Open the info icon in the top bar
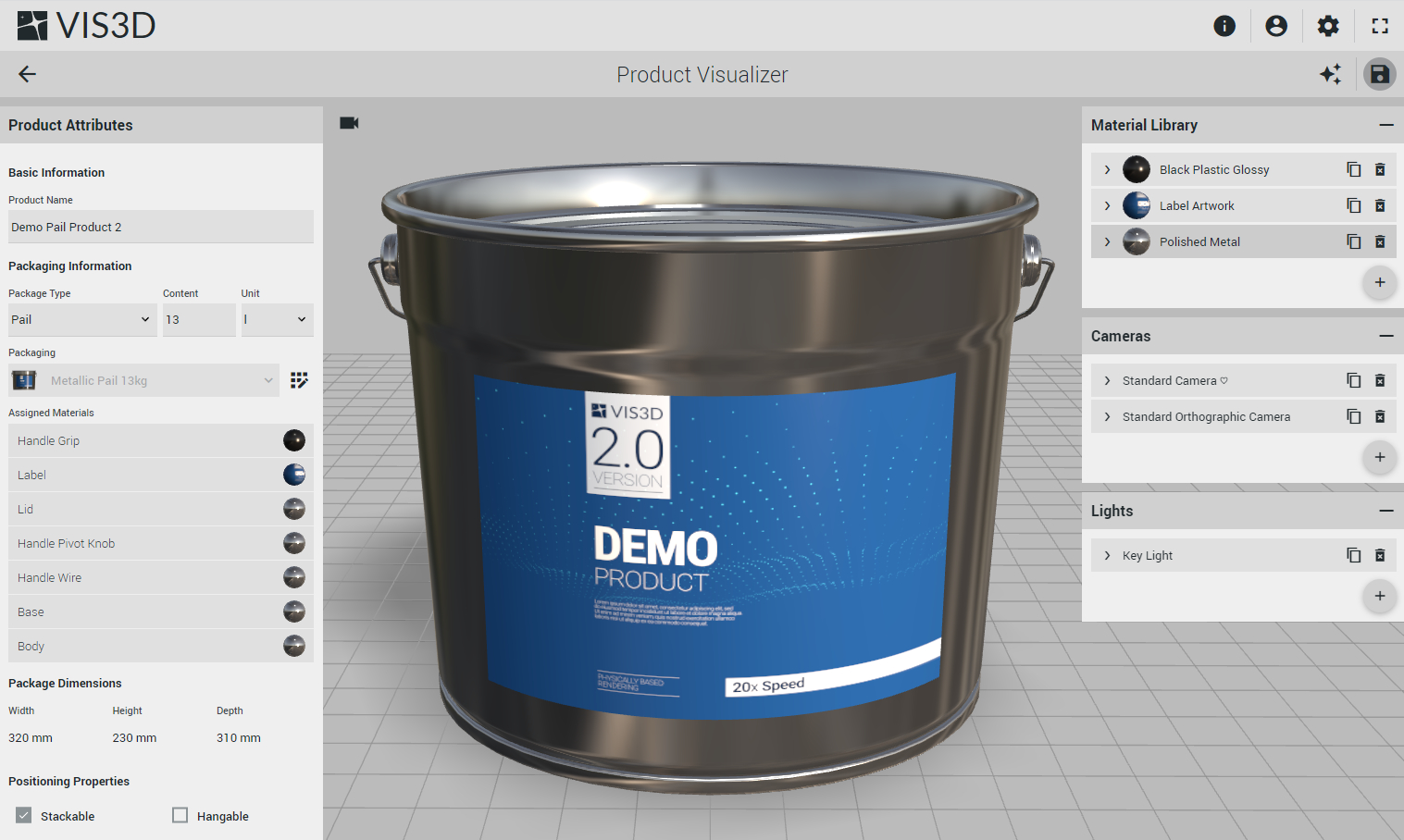This screenshot has width=1404, height=840. click(x=1224, y=26)
